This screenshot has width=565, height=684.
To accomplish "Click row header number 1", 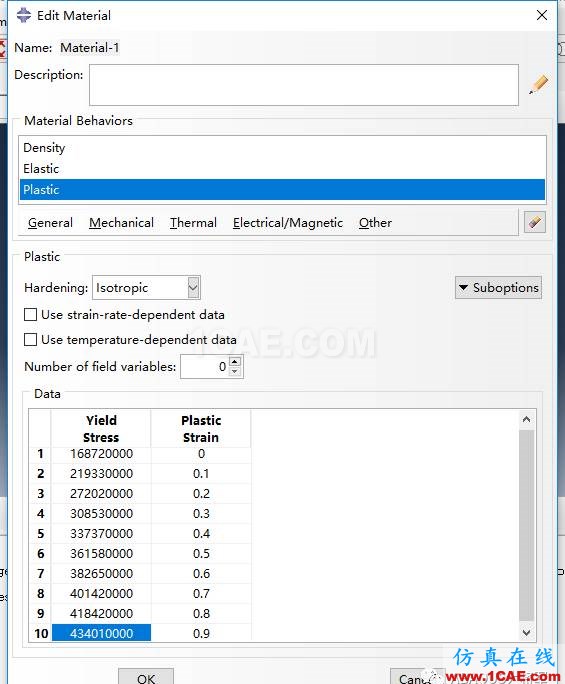I will (x=41, y=454).
